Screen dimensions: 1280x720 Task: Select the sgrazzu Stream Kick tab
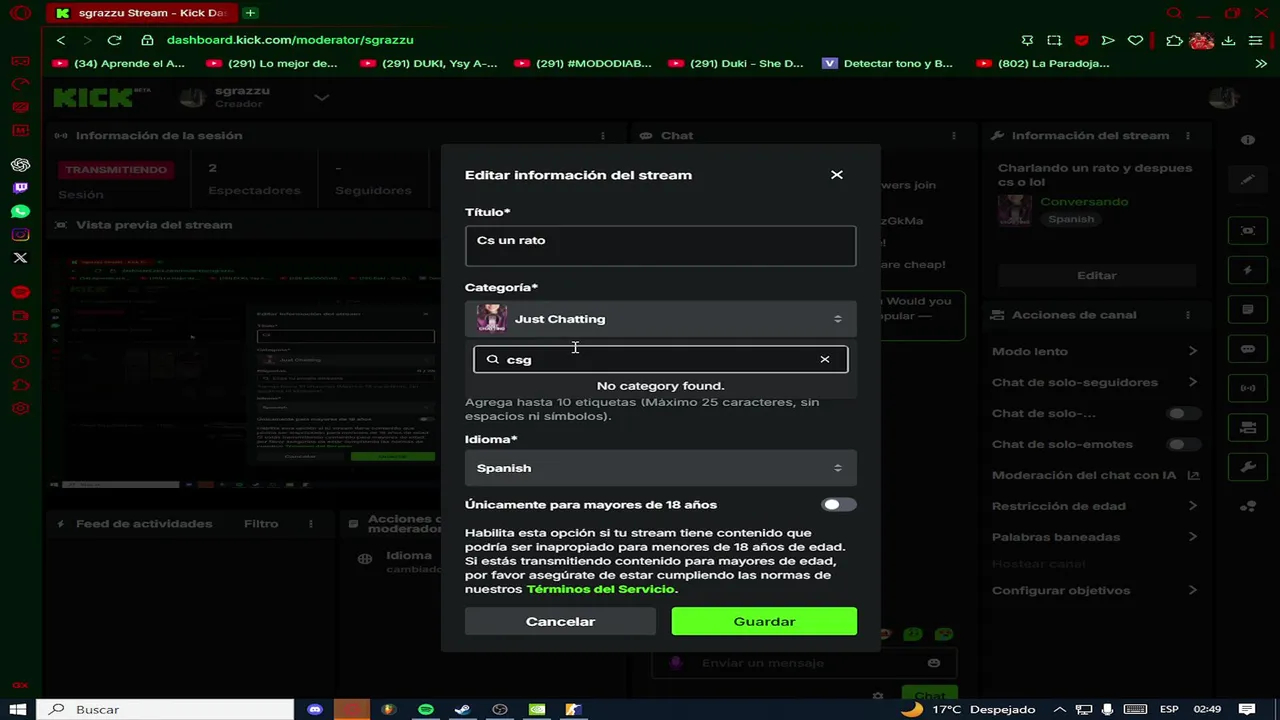point(142,13)
